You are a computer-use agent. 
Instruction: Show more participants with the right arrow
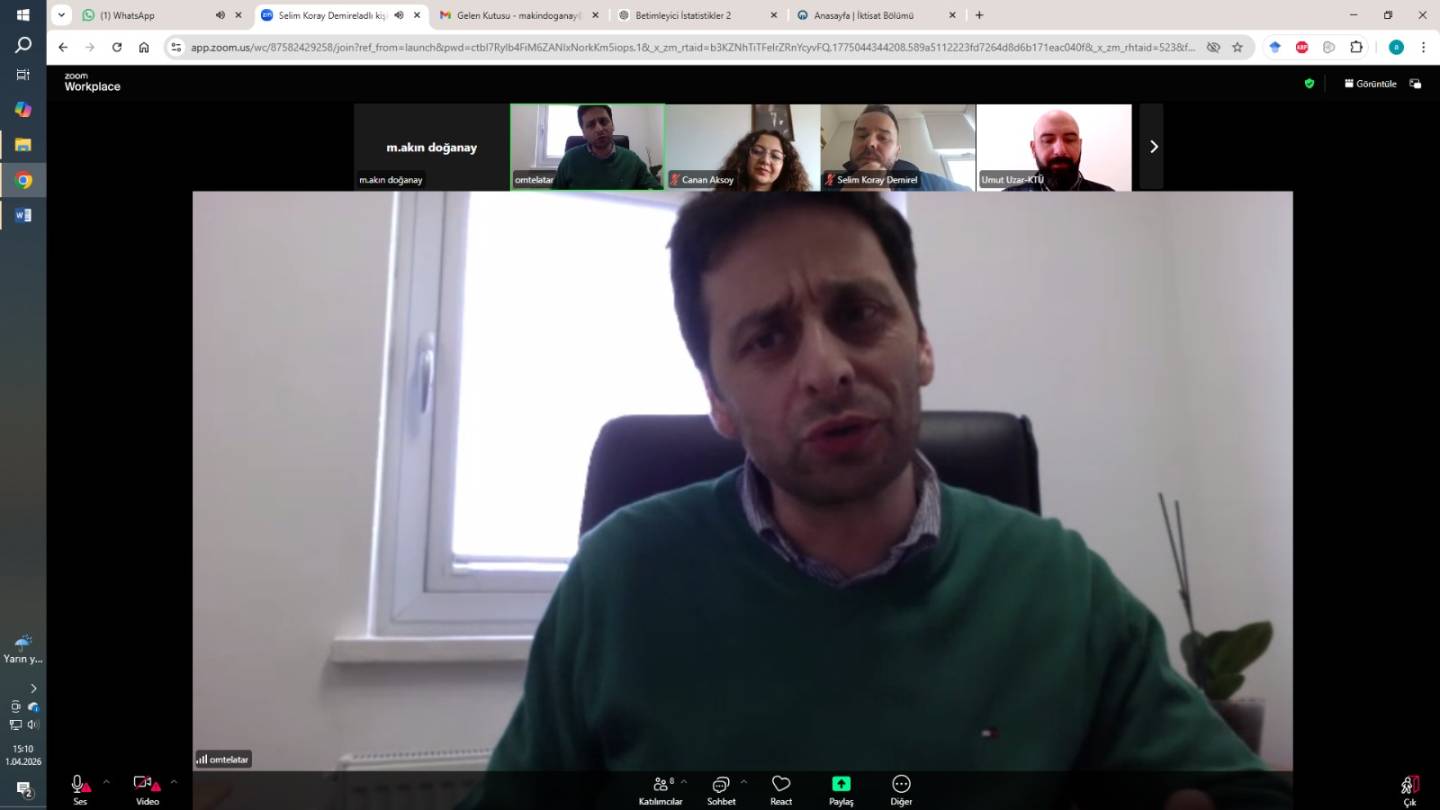tap(1152, 147)
